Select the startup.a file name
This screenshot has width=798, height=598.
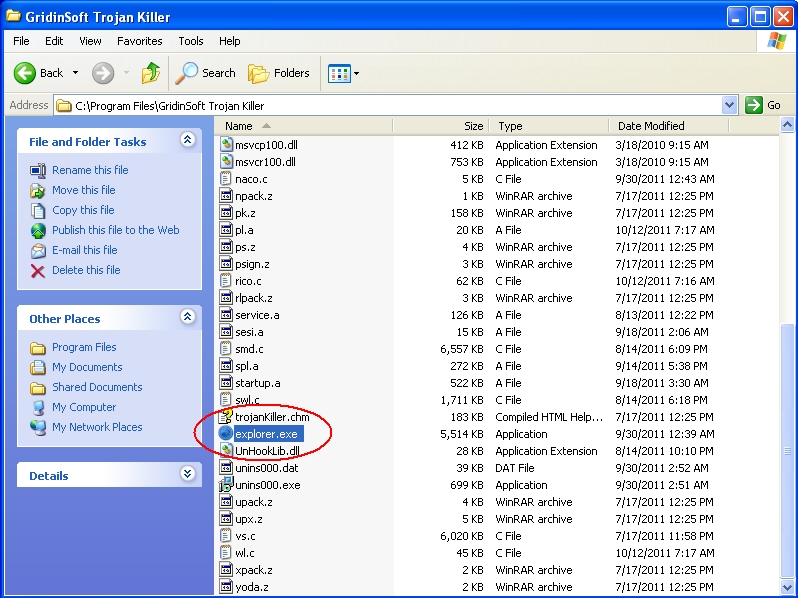pyautogui.click(x=258, y=383)
